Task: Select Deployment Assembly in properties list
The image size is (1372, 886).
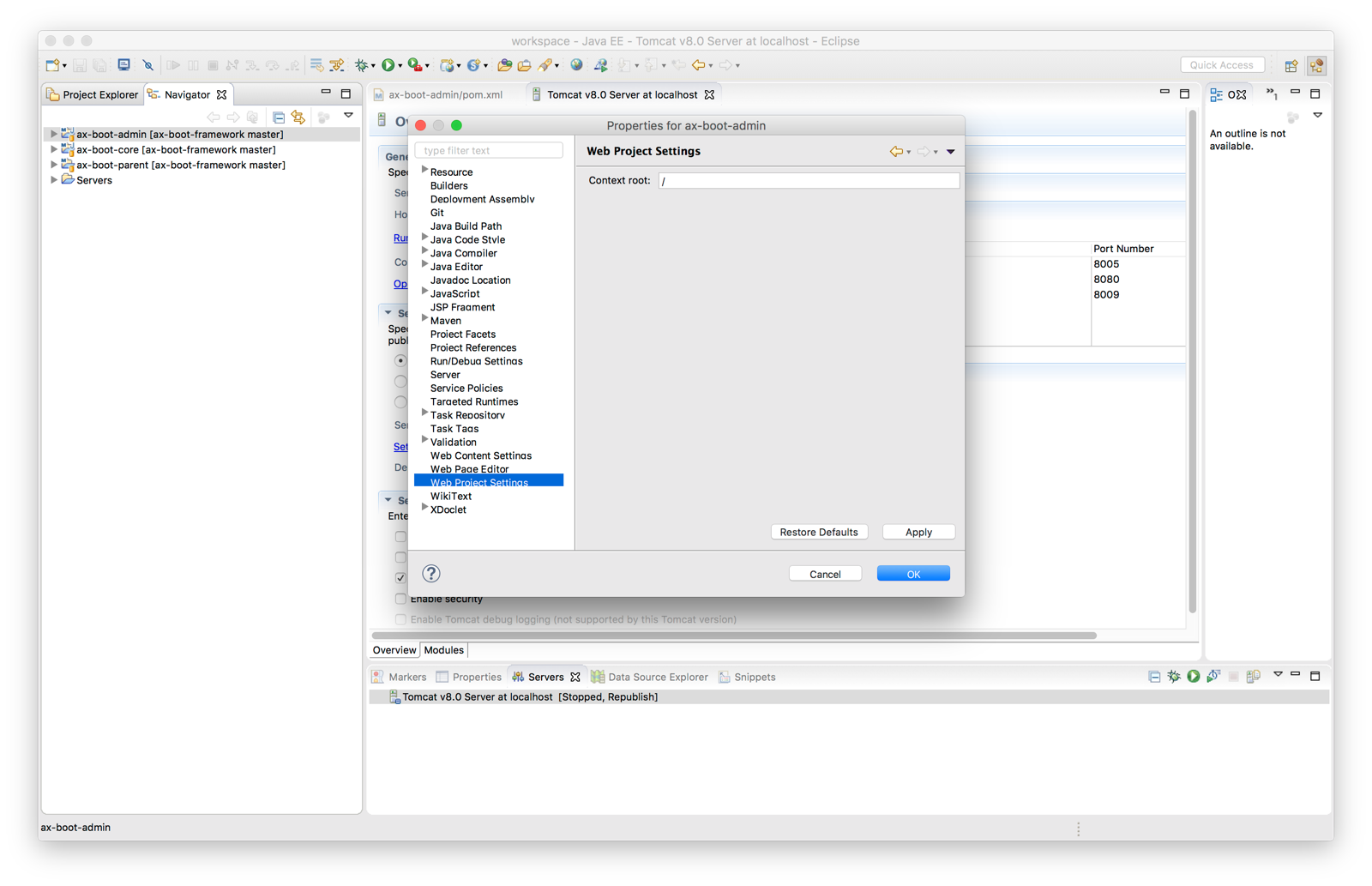Action: point(482,199)
